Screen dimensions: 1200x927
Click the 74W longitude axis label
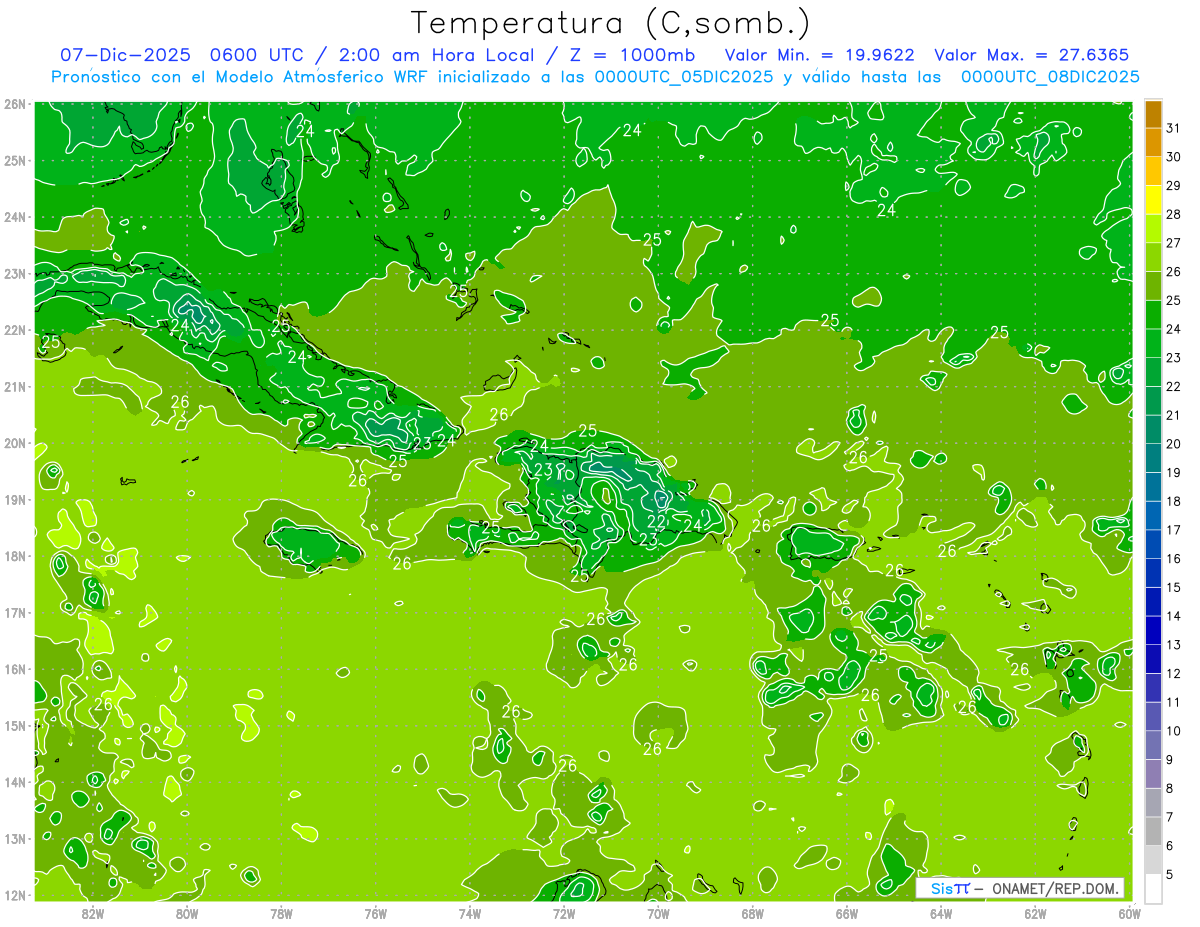(x=470, y=913)
